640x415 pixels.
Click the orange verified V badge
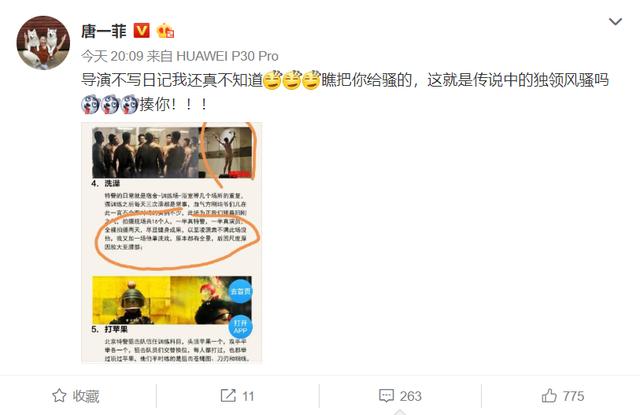(x=142, y=31)
